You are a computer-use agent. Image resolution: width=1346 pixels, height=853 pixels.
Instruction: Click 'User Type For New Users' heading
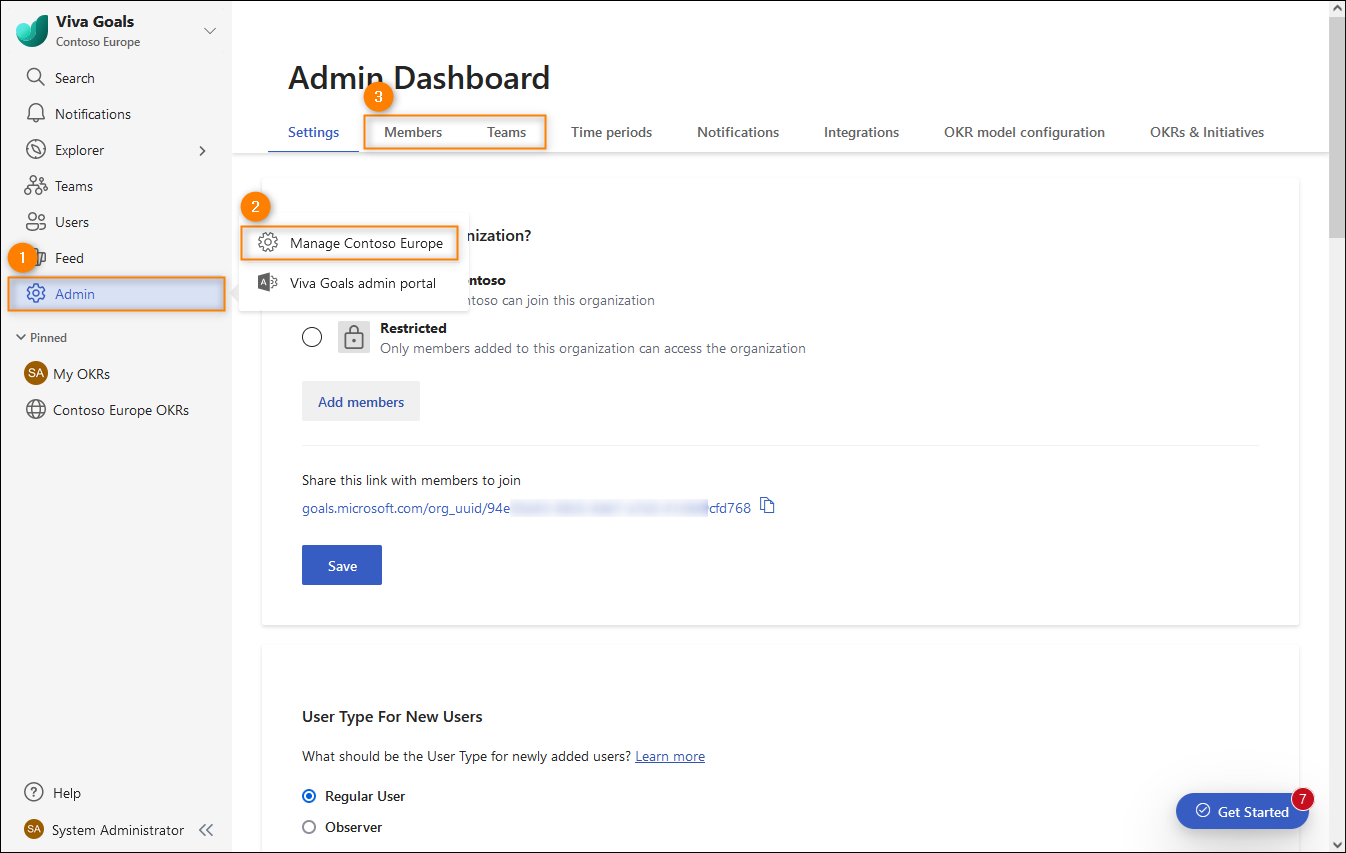(x=392, y=716)
